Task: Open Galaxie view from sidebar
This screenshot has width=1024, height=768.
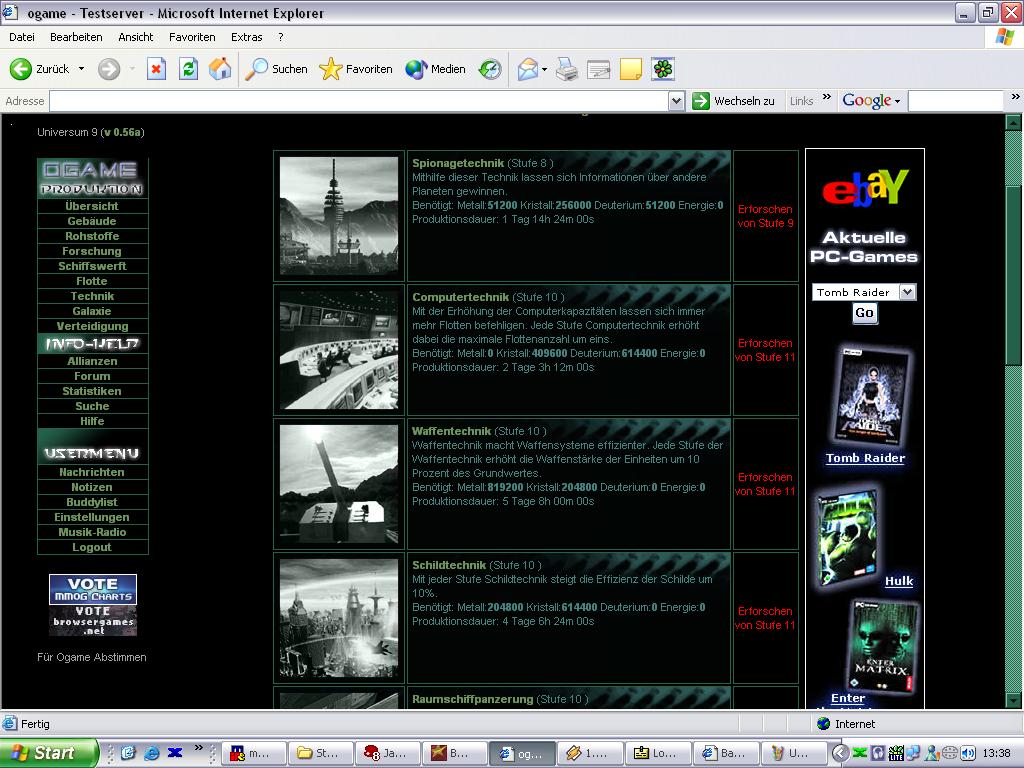Action: click(x=92, y=311)
